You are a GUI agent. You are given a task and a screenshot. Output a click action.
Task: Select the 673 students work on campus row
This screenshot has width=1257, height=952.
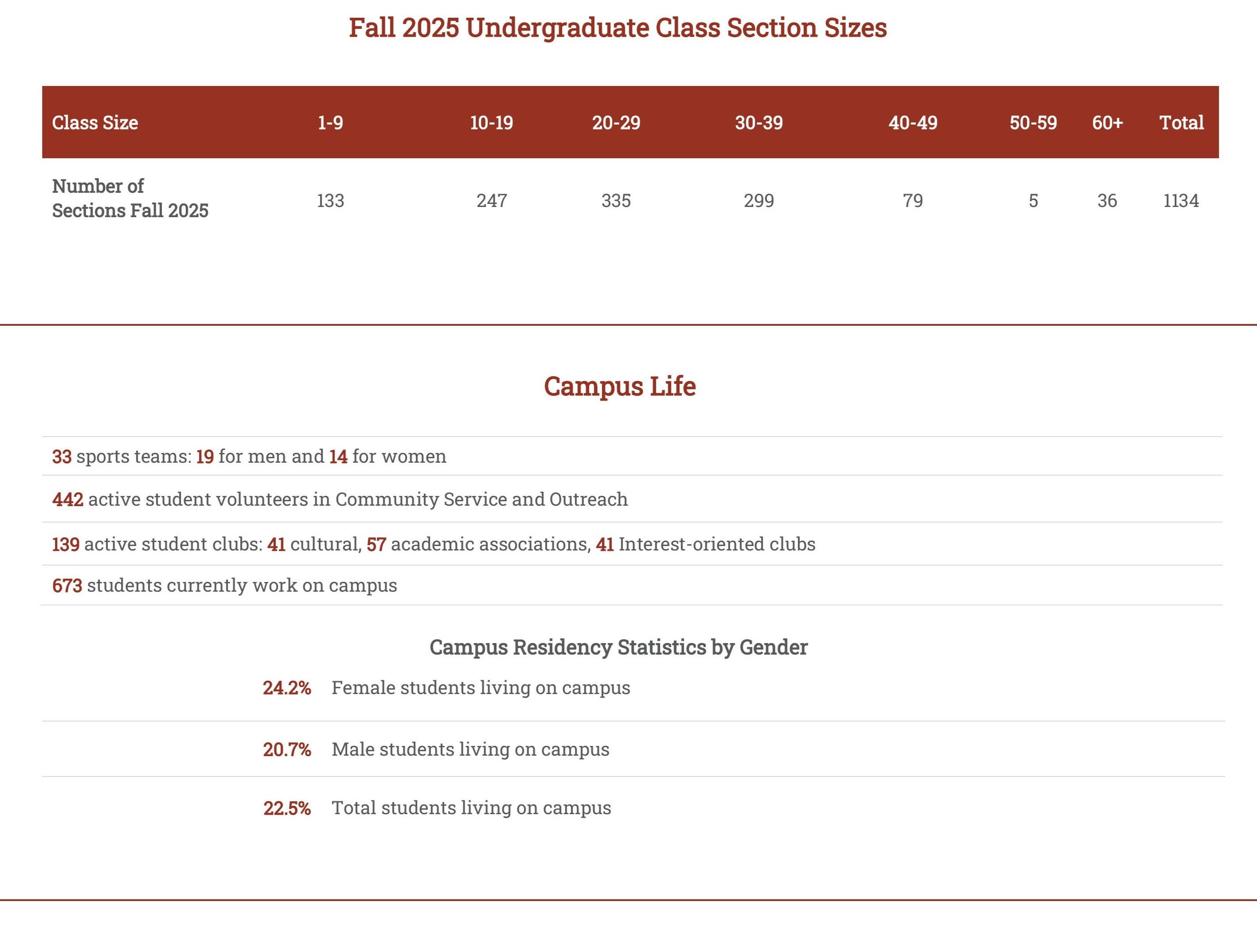pos(224,585)
